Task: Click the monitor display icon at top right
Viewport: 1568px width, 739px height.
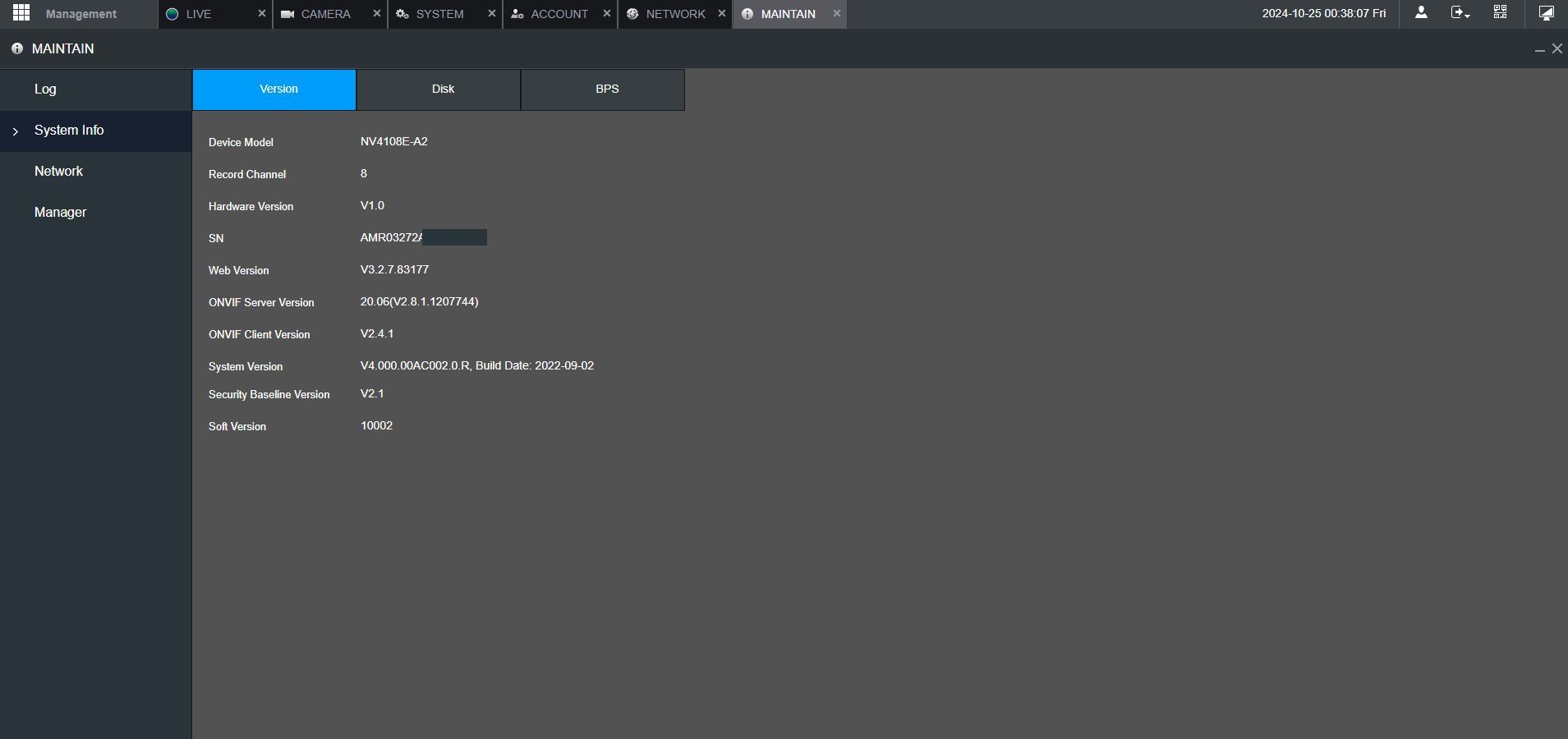Action: pyautogui.click(x=1546, y=12)
